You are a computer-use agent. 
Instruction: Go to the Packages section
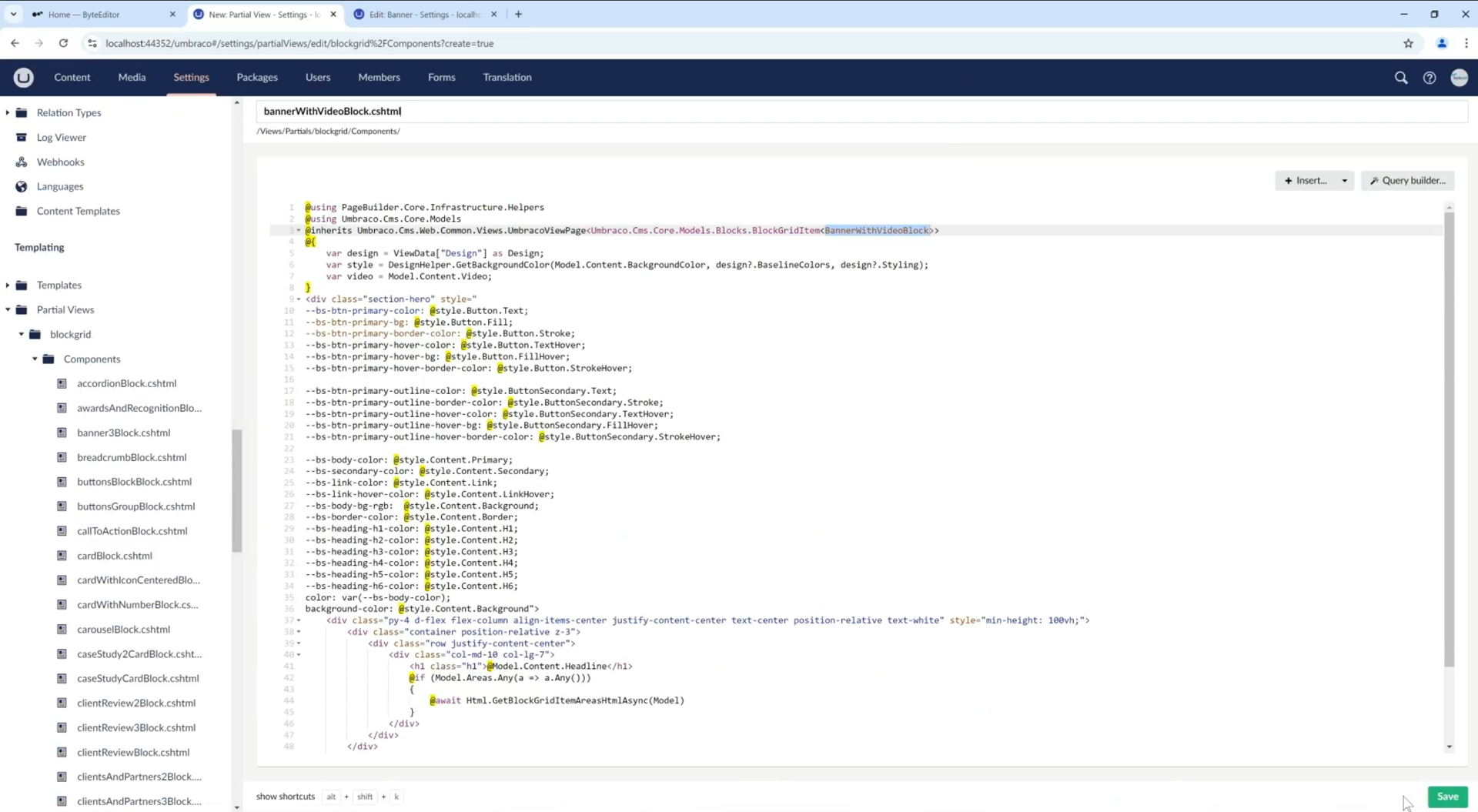point(256,77)
